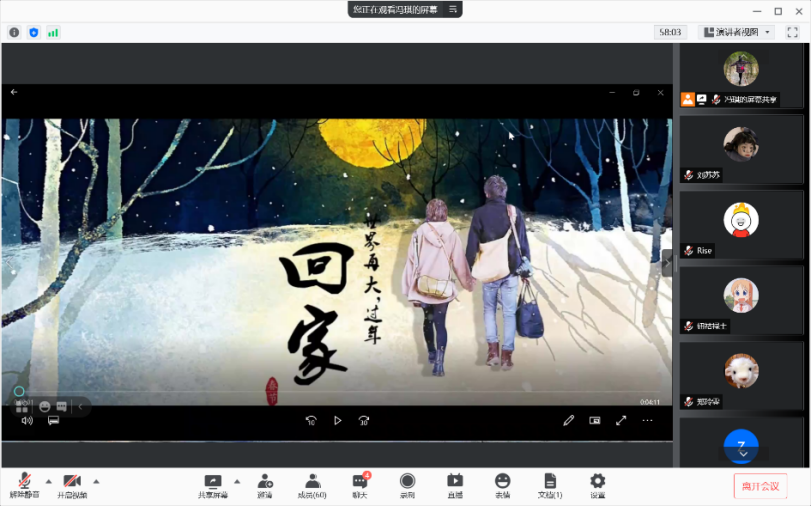
Task: Toggle the microphone mute button
Action: [21, 485]
